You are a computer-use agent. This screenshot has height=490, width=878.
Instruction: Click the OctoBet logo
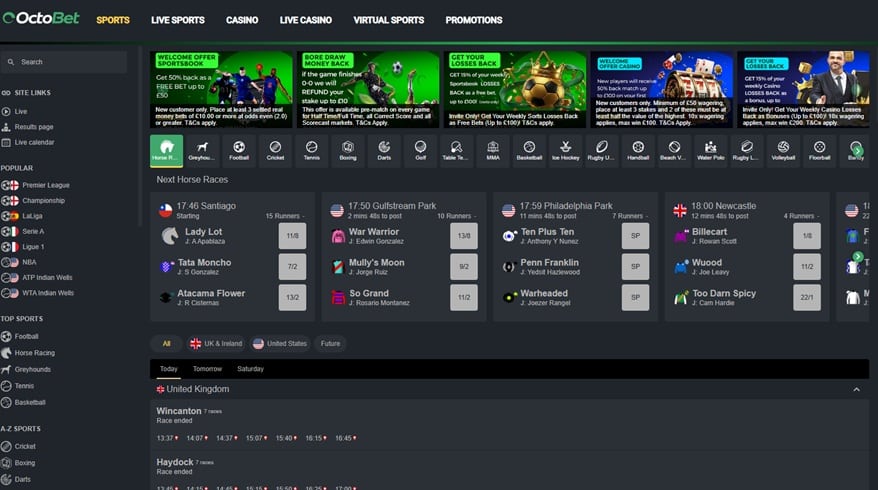41,18
